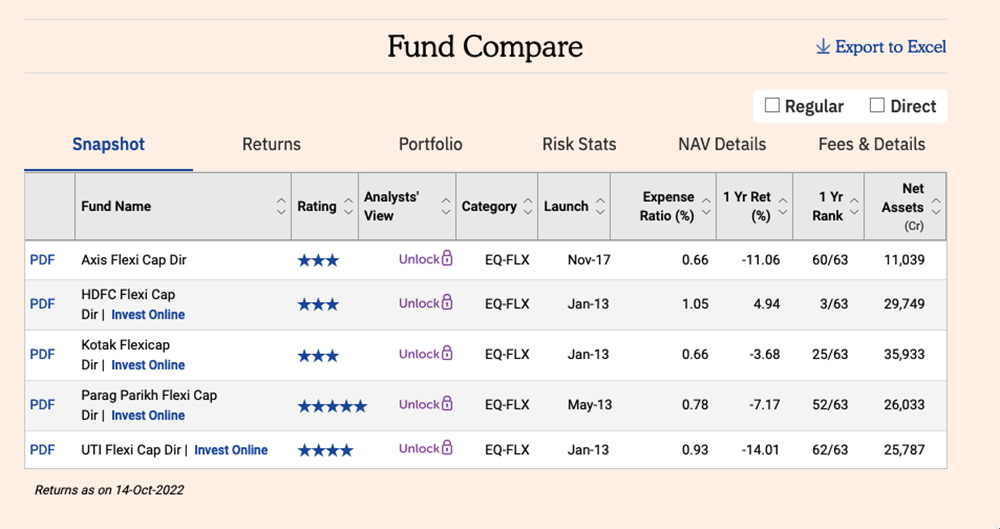Click lock icon in UTI Flexi Cap row
The image size is (1000, 529).
(446, 449)
